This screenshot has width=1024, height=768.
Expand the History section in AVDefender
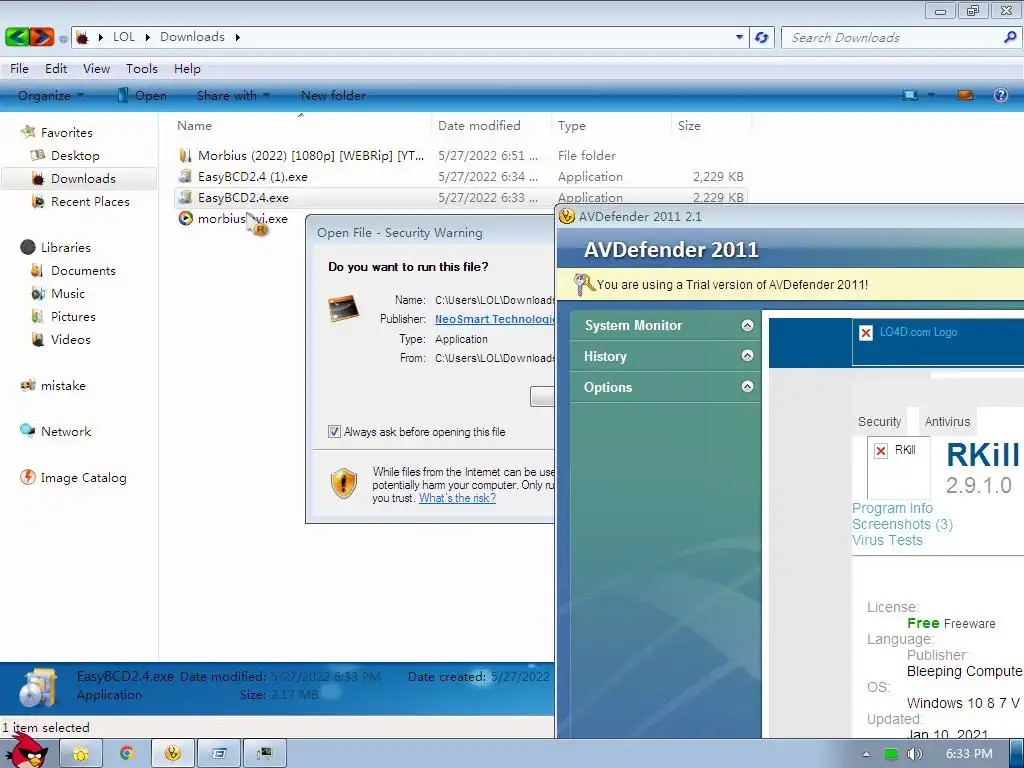(748, 356)
